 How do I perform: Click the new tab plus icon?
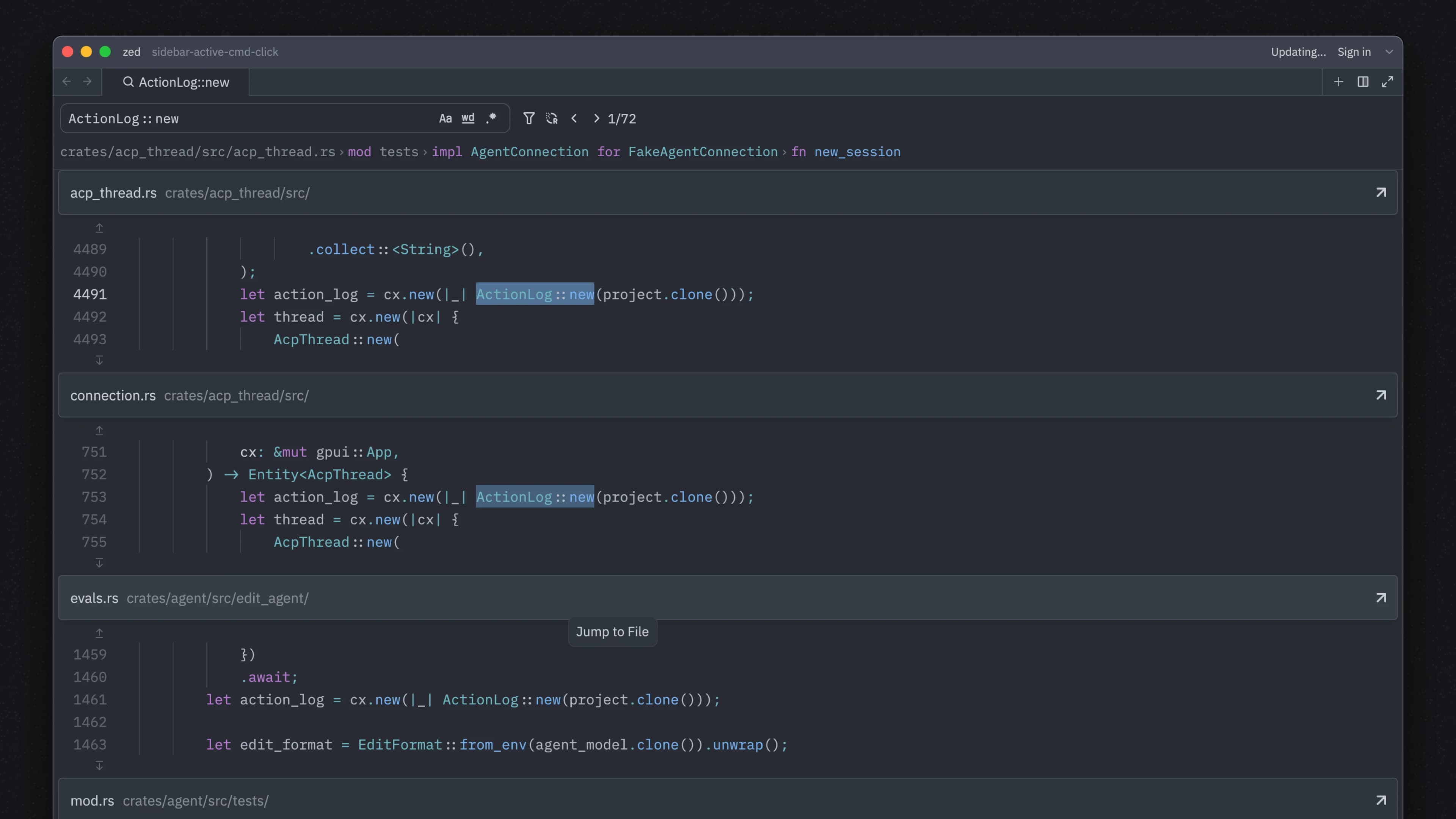tap(1338, 82)
